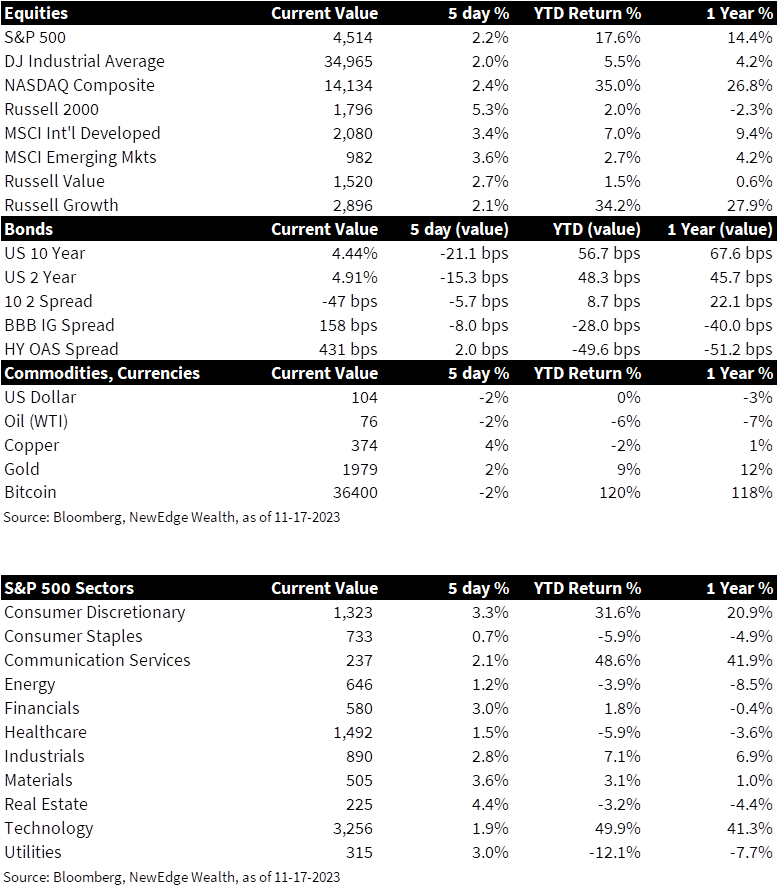Click the Communication Services row label
Image resolution: width=778 pixels, height=889 pixels.
tap(98, 661)
